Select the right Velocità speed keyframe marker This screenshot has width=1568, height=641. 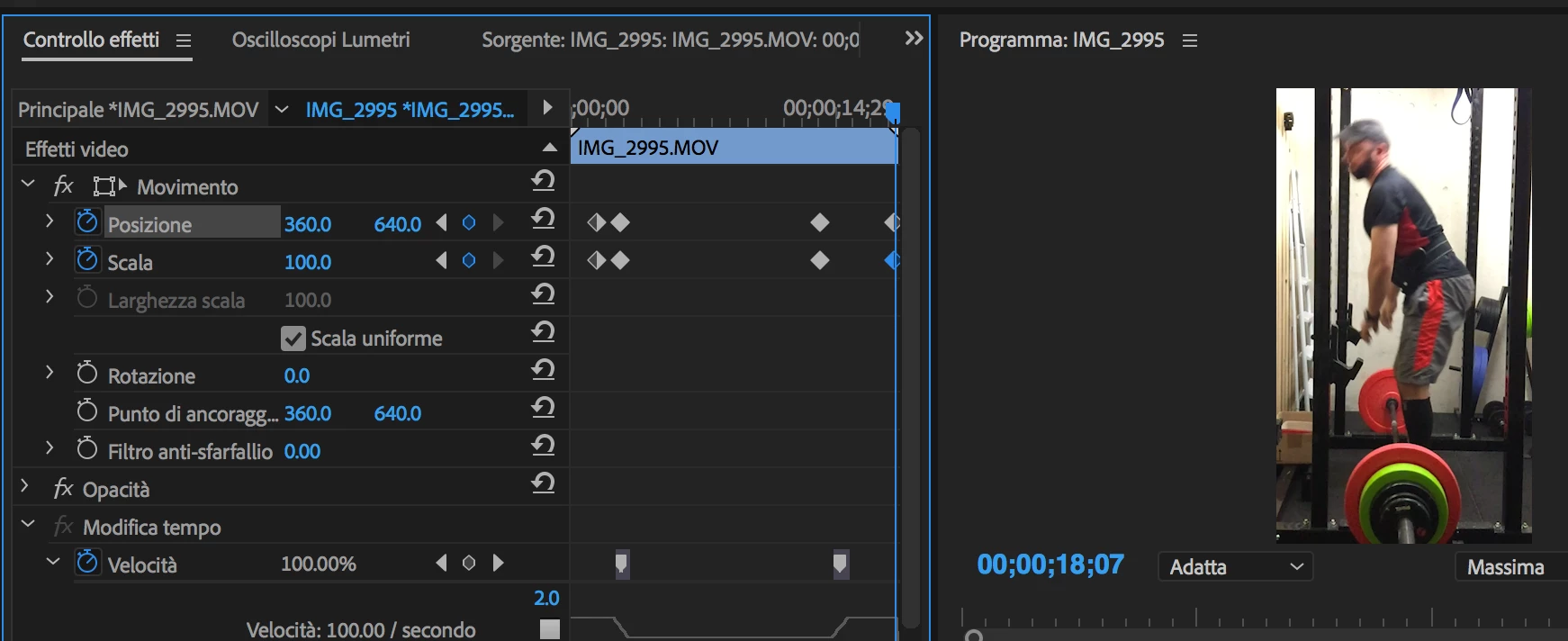tap(840, 564)
